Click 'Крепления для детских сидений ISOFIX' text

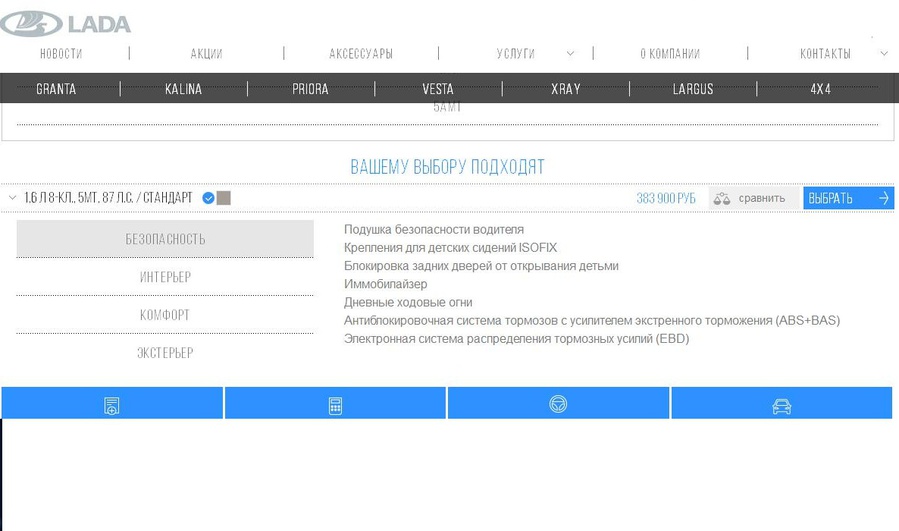coord(450,248)
